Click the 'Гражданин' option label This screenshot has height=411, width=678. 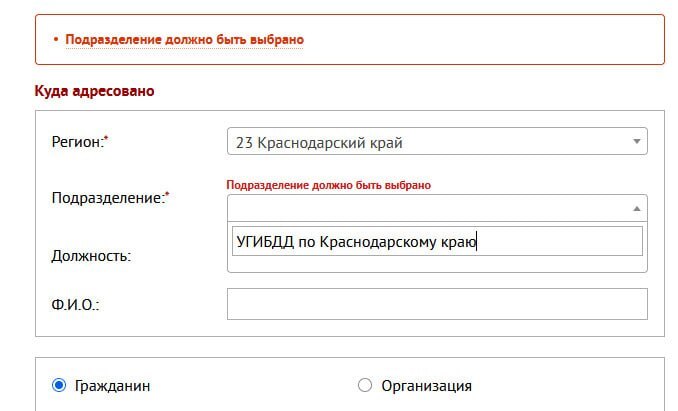tap(115, 385)
